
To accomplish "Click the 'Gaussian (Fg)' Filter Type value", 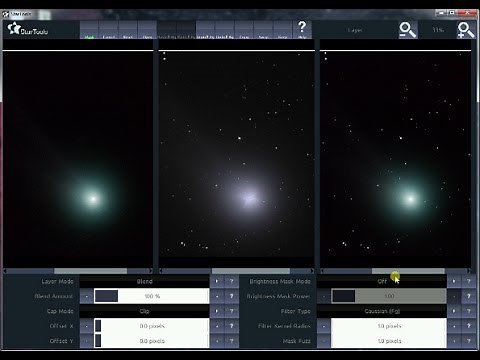I will (382, 311).
